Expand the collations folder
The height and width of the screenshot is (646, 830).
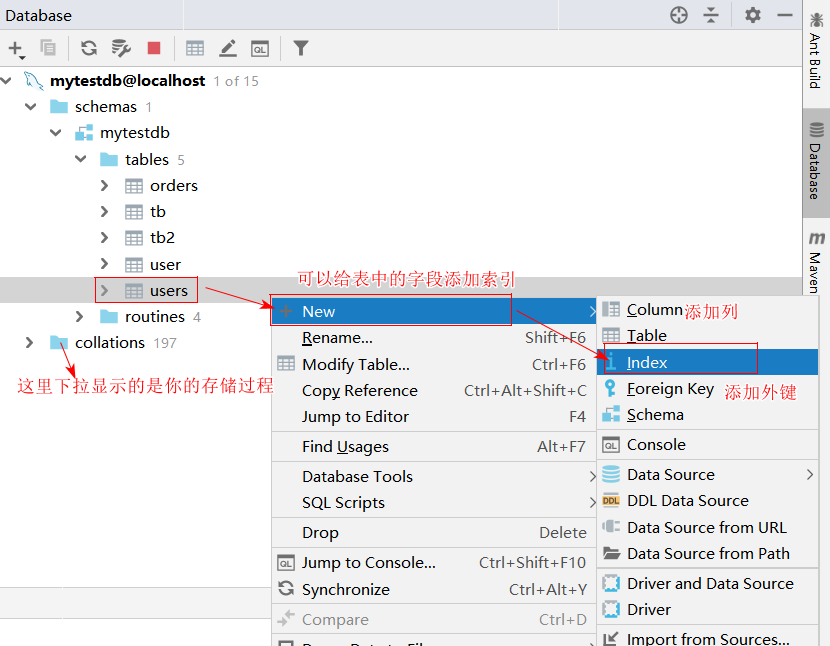click(x=30, y=343)
